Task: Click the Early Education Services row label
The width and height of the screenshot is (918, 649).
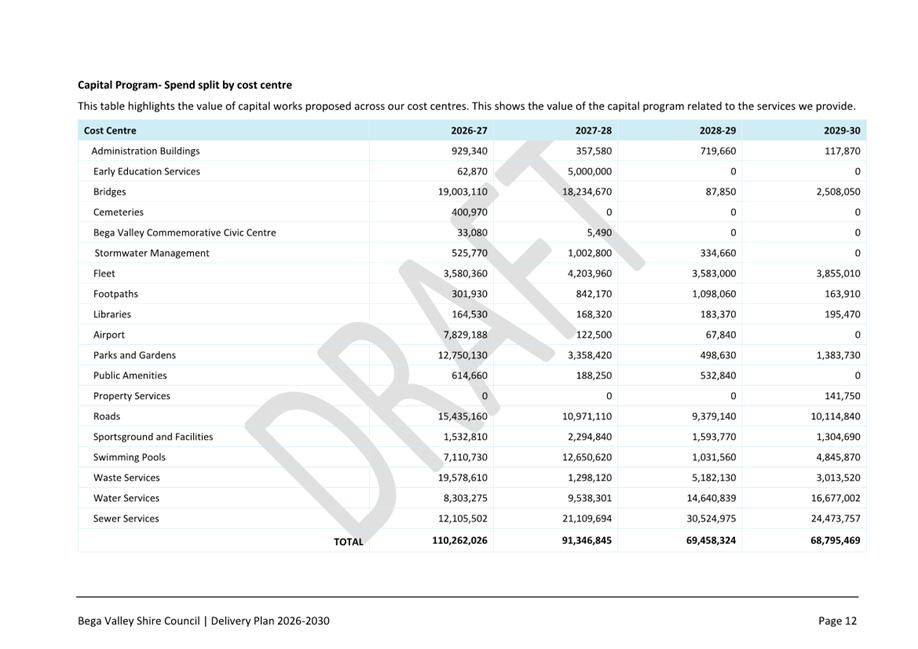Action: click(x=146, y=171)
